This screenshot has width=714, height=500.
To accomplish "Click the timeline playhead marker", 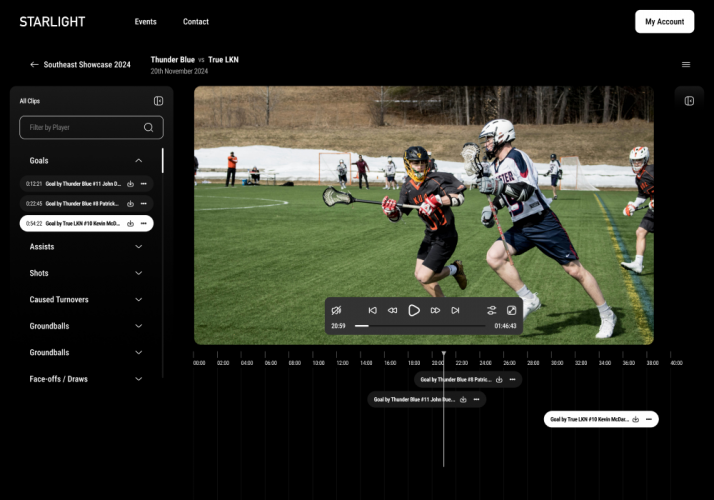I will point(444,353).
